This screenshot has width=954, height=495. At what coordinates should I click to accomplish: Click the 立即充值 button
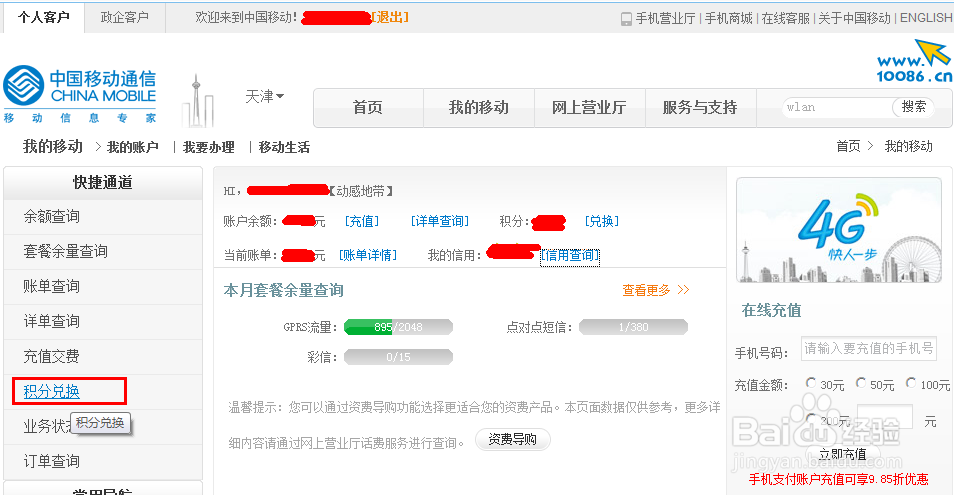(843, 454)
